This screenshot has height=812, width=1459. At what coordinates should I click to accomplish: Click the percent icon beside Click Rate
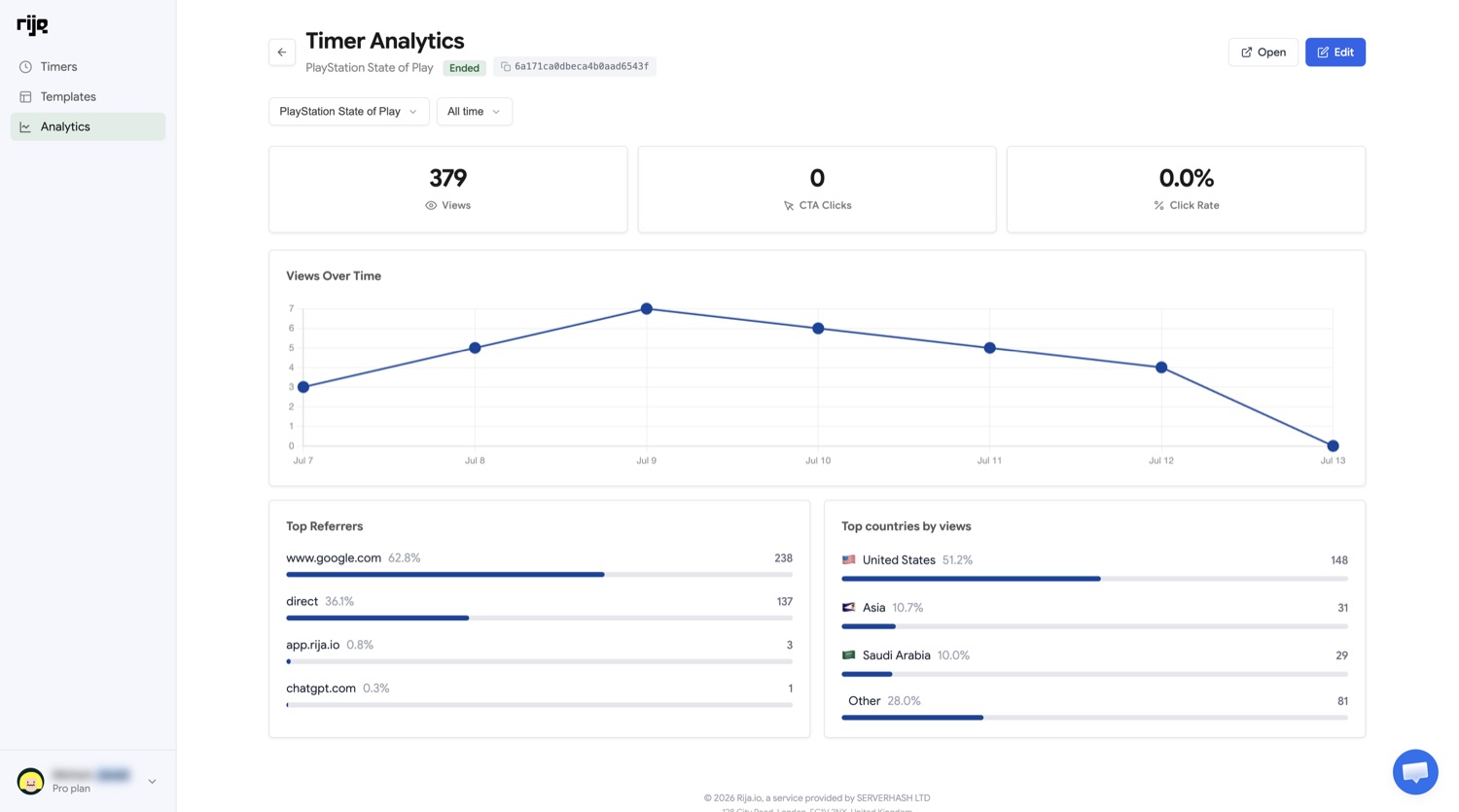point(1158,206)
